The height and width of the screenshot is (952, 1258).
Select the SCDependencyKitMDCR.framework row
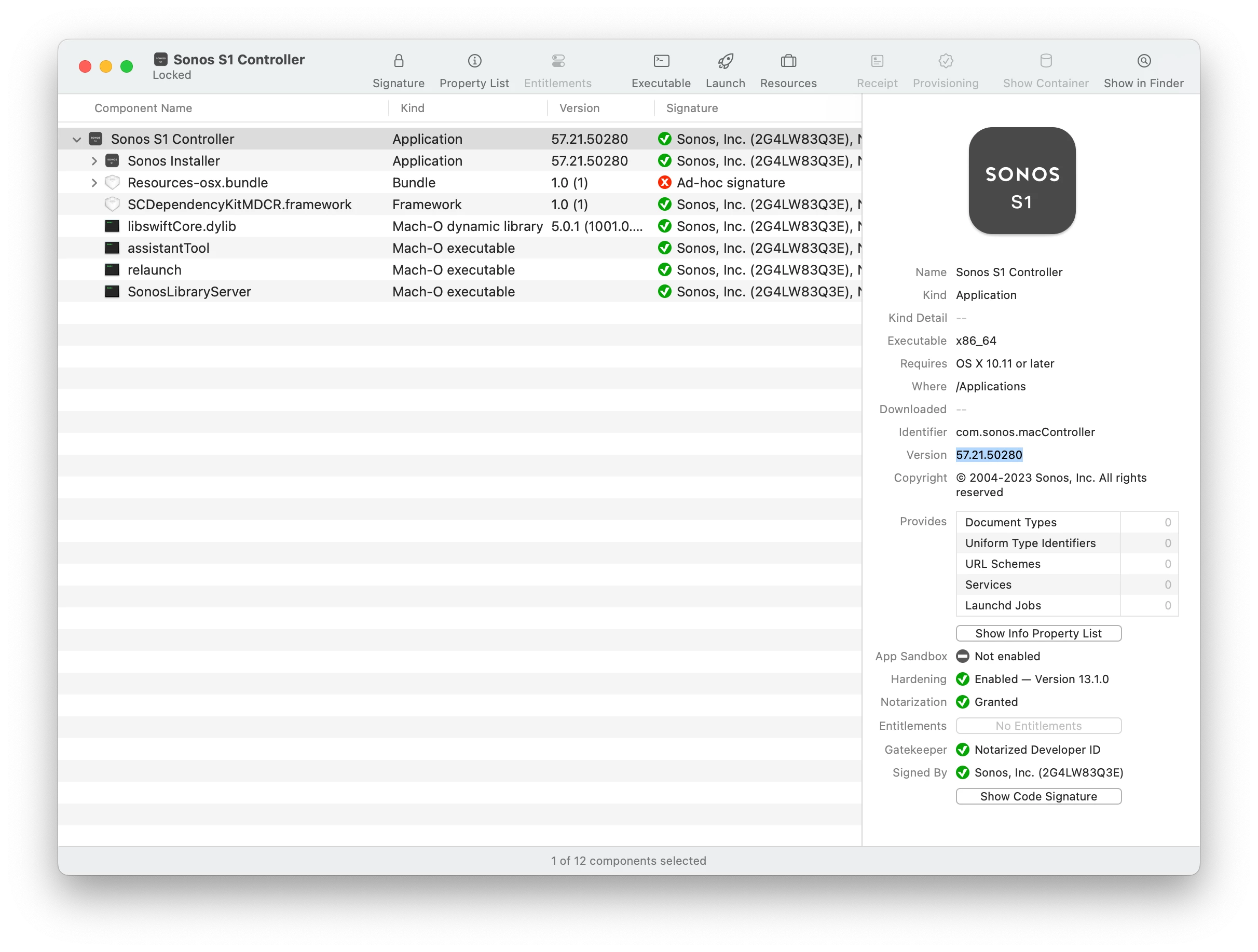pyautogui.click(x=459, y=204)
